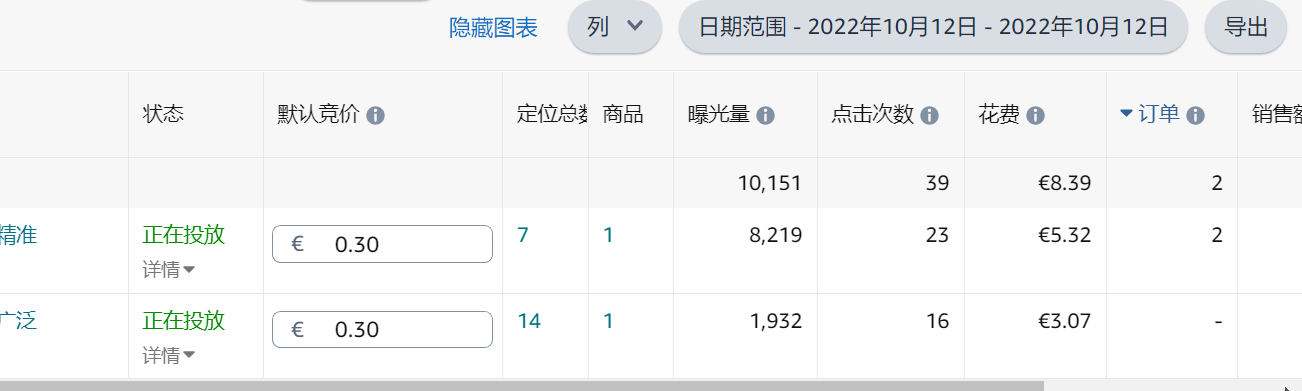Click the total clicks value 39

(938, 183)
